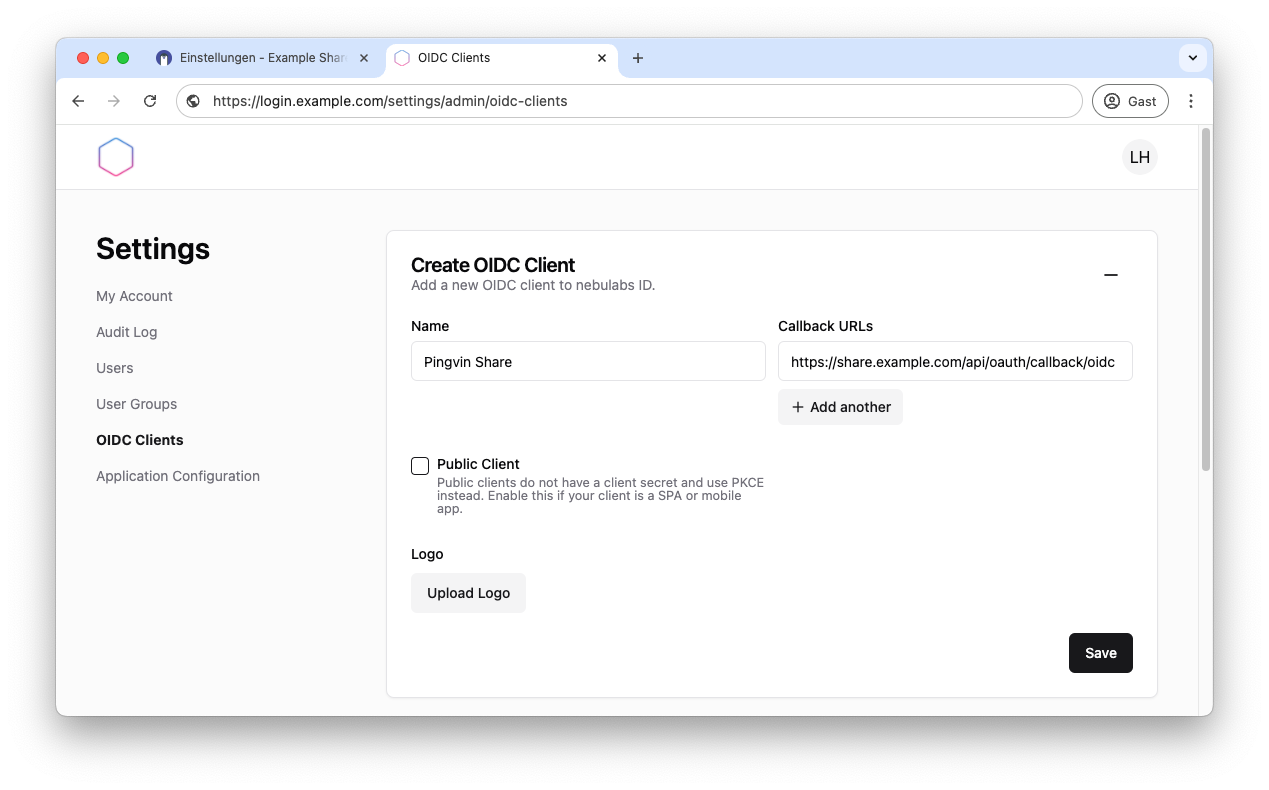1269x790 pixels.
Task: Open browser three-dot menu
Action: click(x=1190, y=101)
